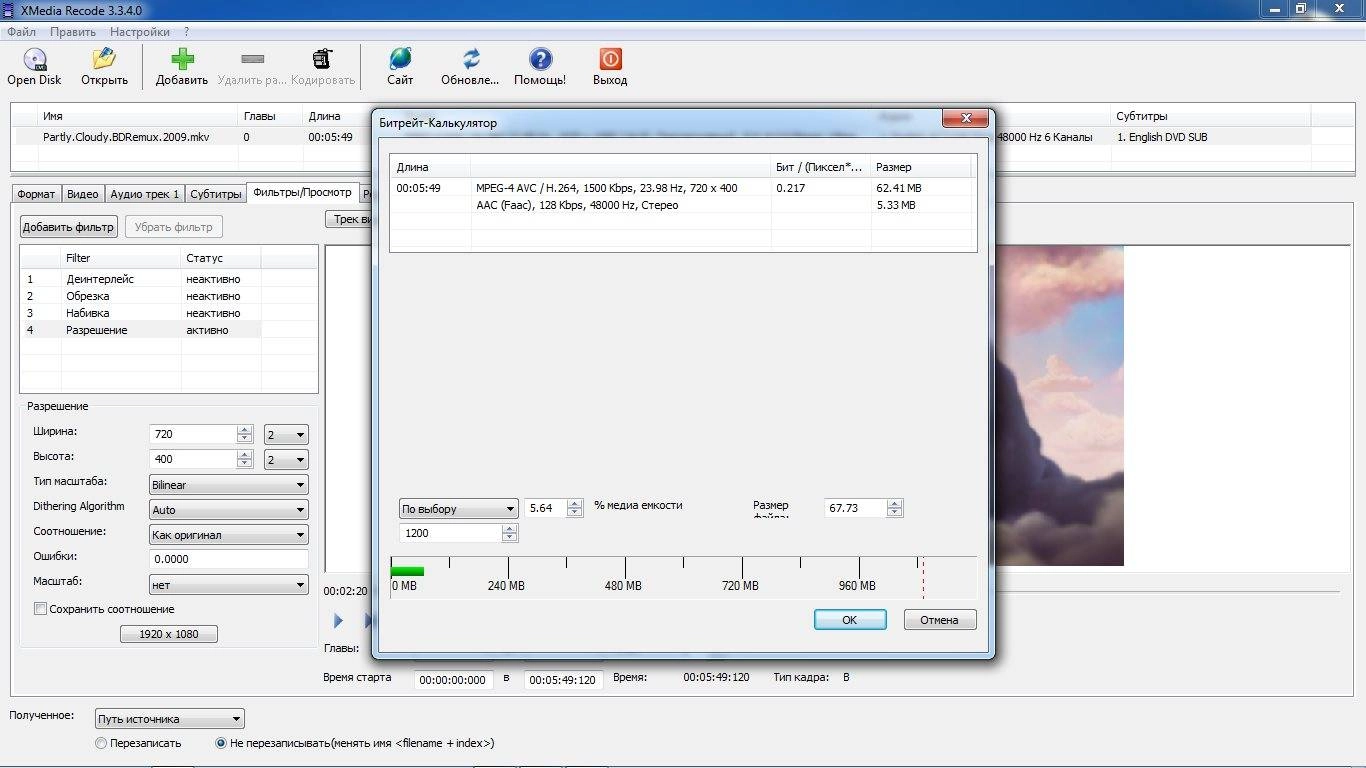The width and height of the screenshot is (1366, 768).
Task: Click the Размер column header in calculator
Action: click(x=921, y=167)
